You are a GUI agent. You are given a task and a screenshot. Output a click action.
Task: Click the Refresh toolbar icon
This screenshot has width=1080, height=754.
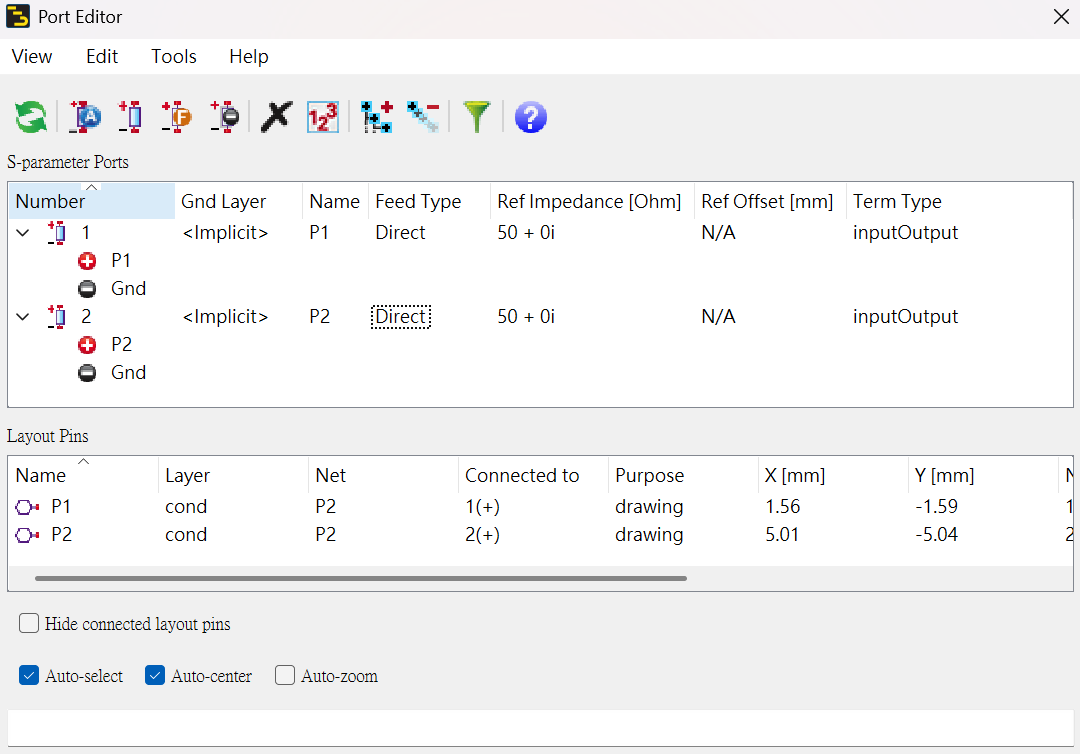tap(31, 116)
